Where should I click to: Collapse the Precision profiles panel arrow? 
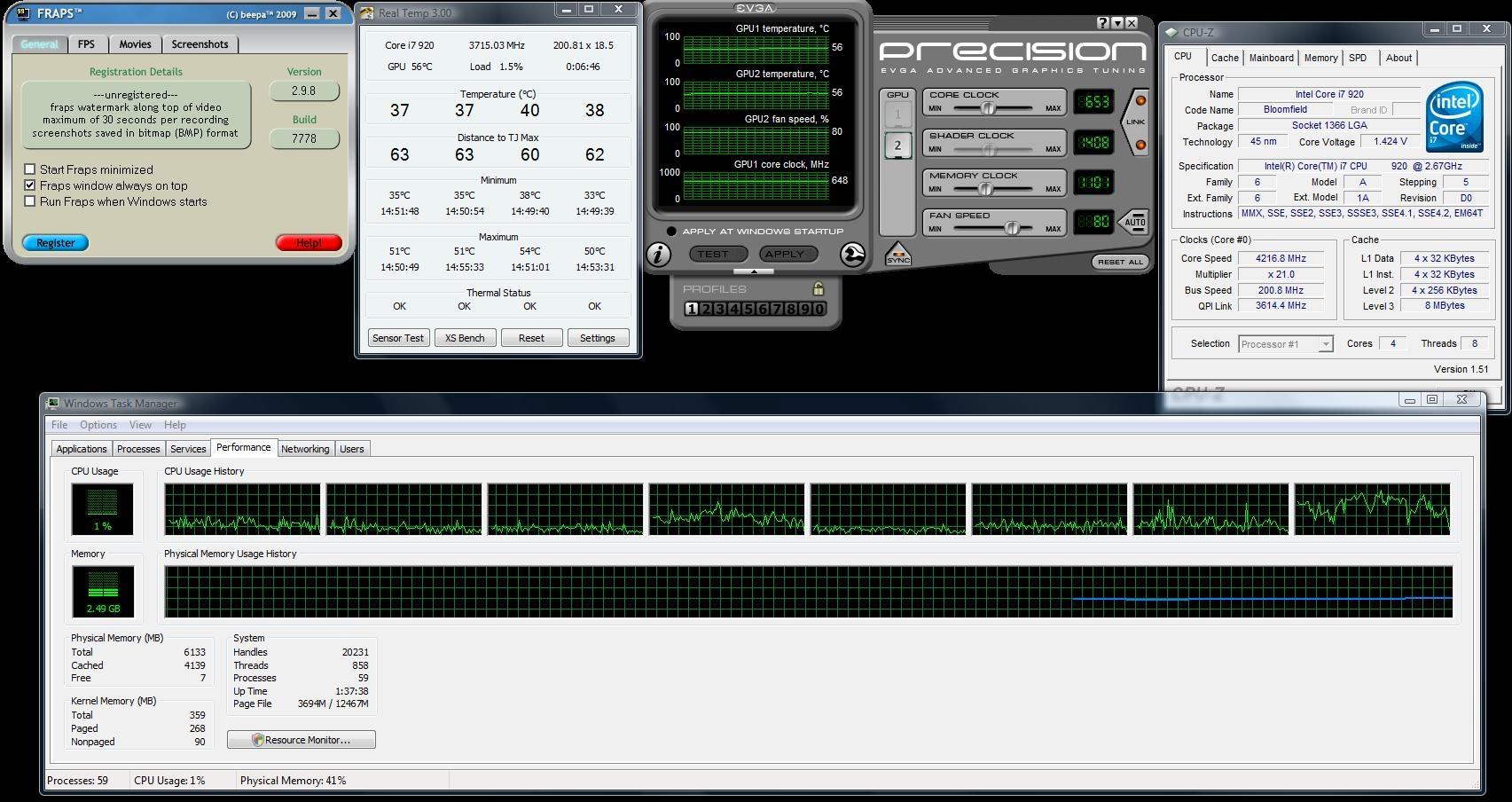coord(755,271)
